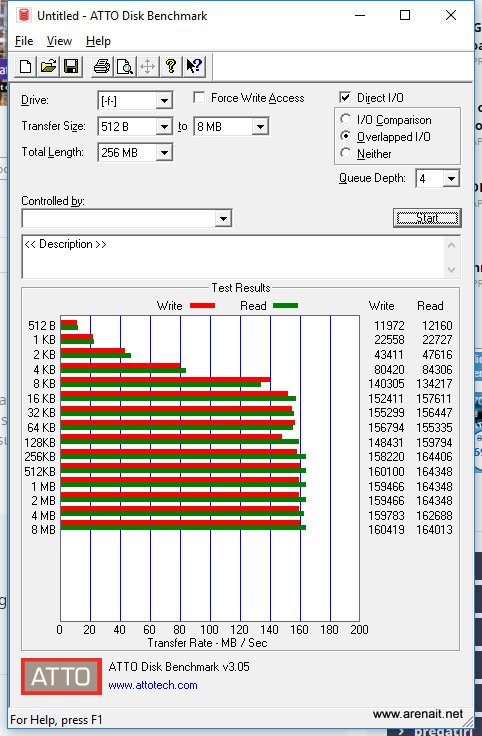Open the www.attotech.com link
482x736 pixels.
[x=153, y=685]
